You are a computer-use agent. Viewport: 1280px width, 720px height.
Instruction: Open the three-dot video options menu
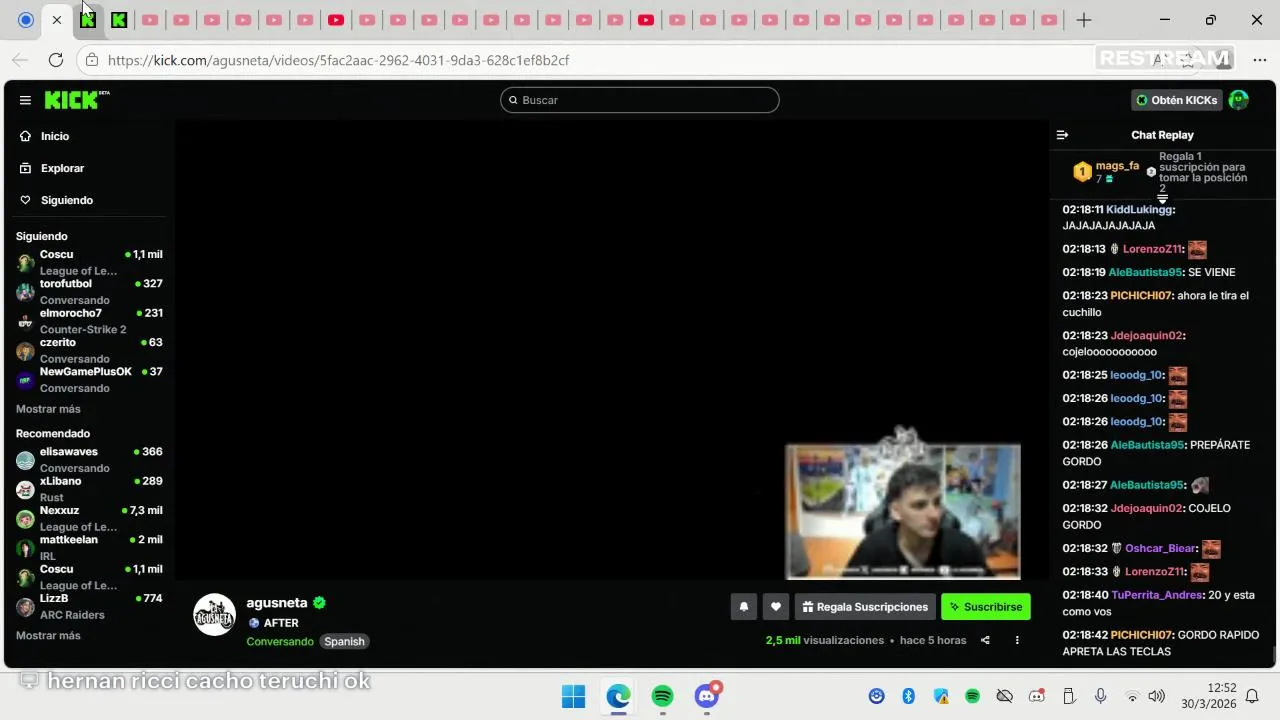(1017, 640)
